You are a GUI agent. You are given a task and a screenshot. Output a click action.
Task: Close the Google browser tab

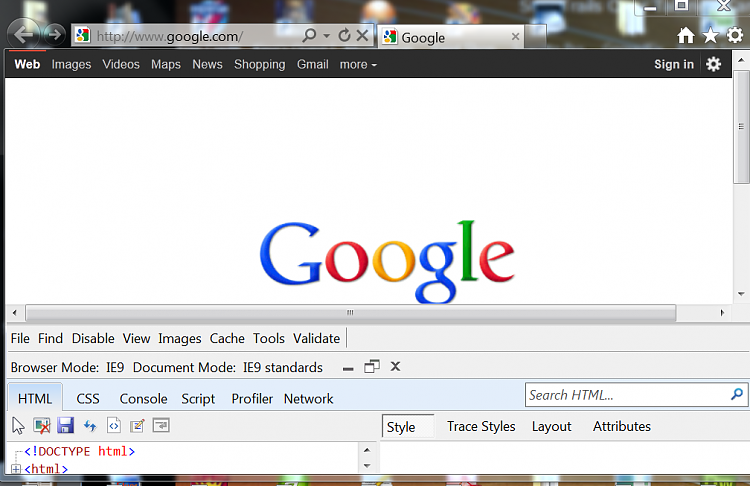point(515,37)
